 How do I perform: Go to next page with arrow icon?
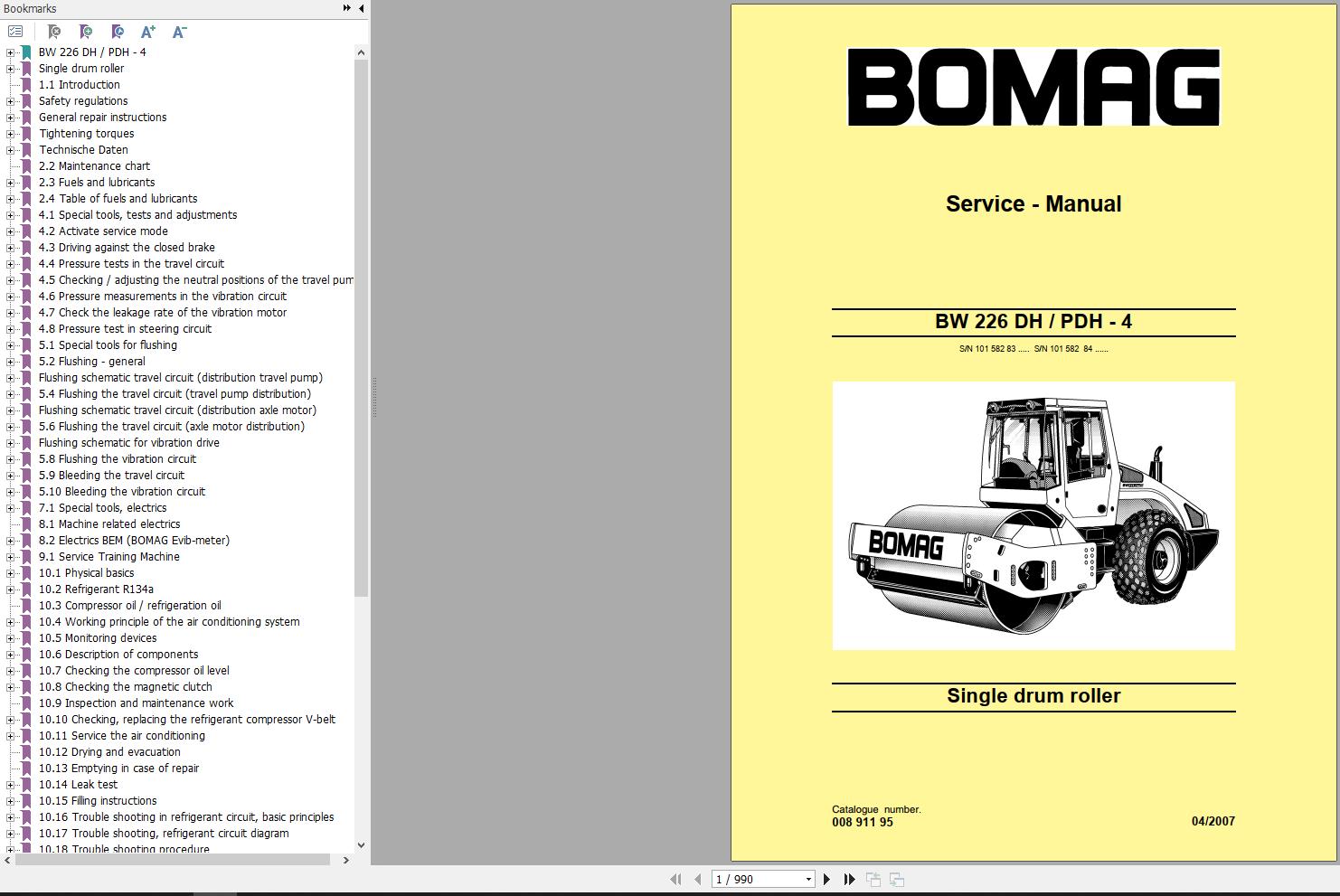pyautogui.click(x=826, y=878)
